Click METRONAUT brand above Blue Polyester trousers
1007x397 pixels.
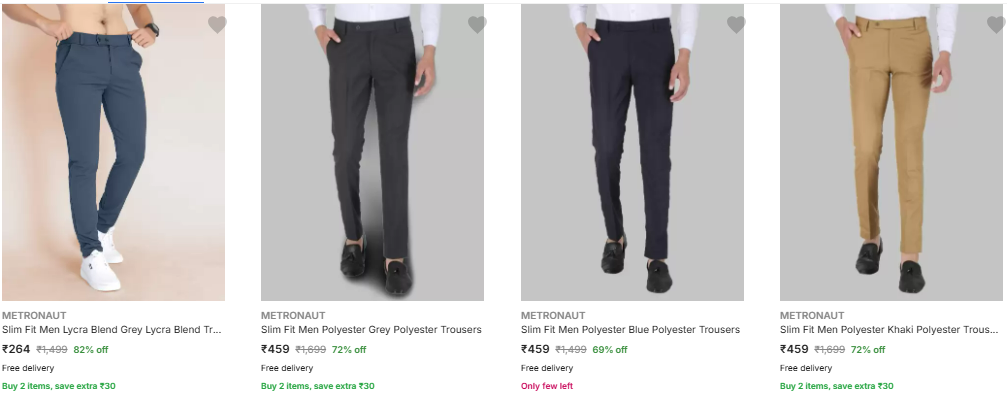click(x=553, y=315)
